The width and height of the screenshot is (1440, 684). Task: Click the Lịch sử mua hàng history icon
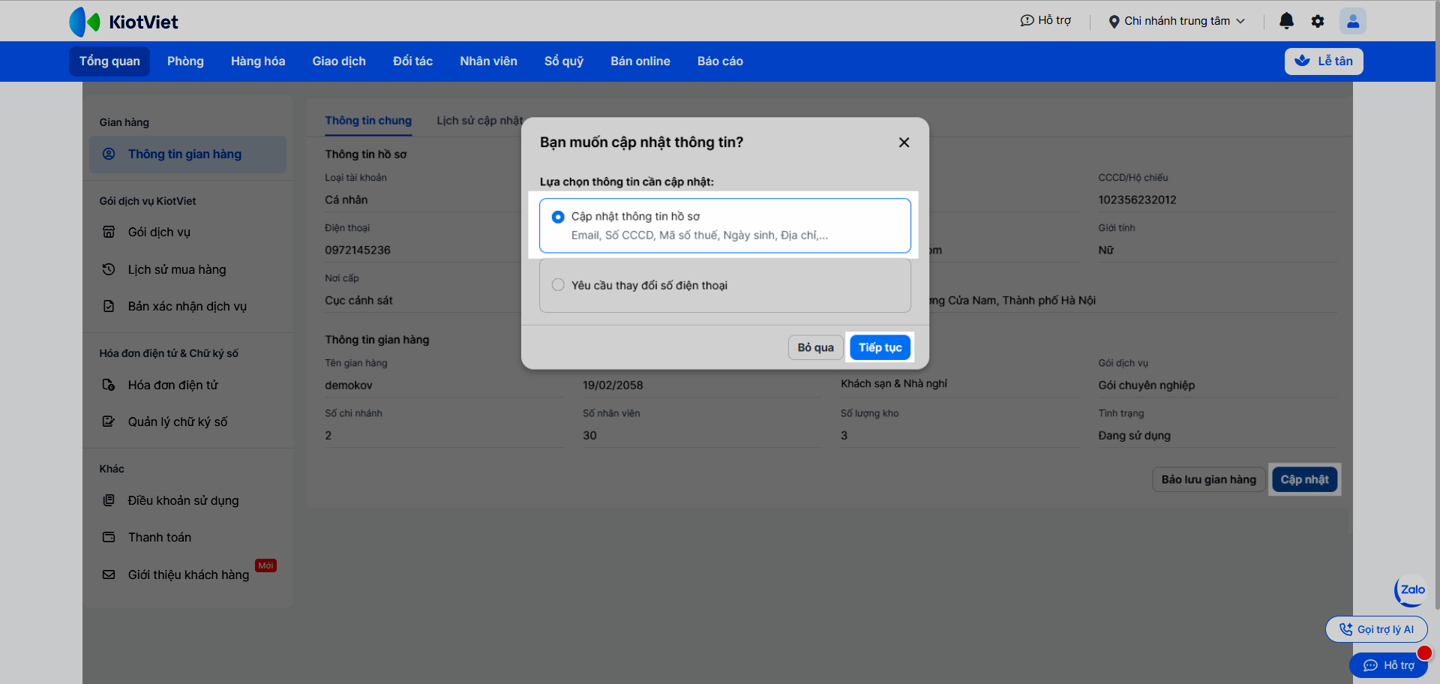(x=109, y=269)
